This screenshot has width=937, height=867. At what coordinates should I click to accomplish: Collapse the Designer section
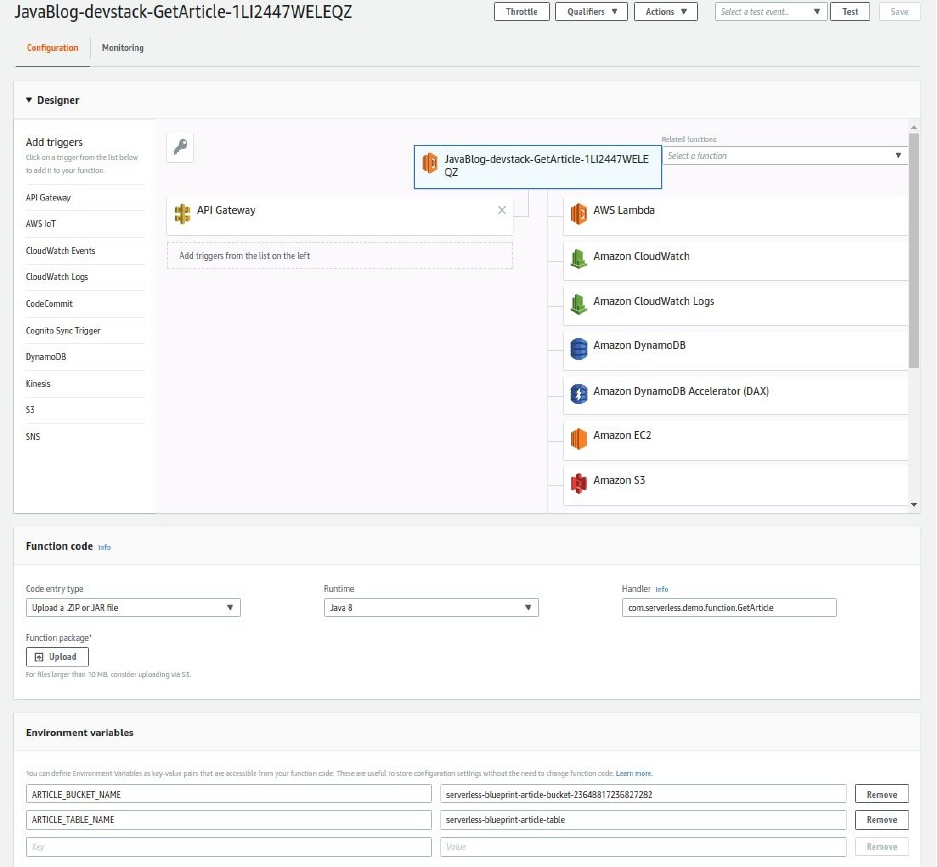[x=29, y=100]
